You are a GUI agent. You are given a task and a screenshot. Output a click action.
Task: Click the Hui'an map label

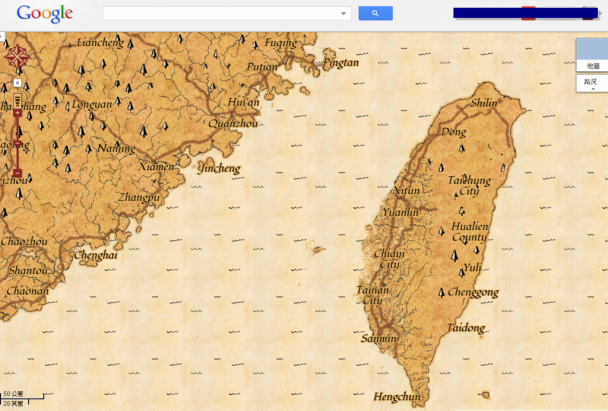pyautogui.click(x=244, y=102)
